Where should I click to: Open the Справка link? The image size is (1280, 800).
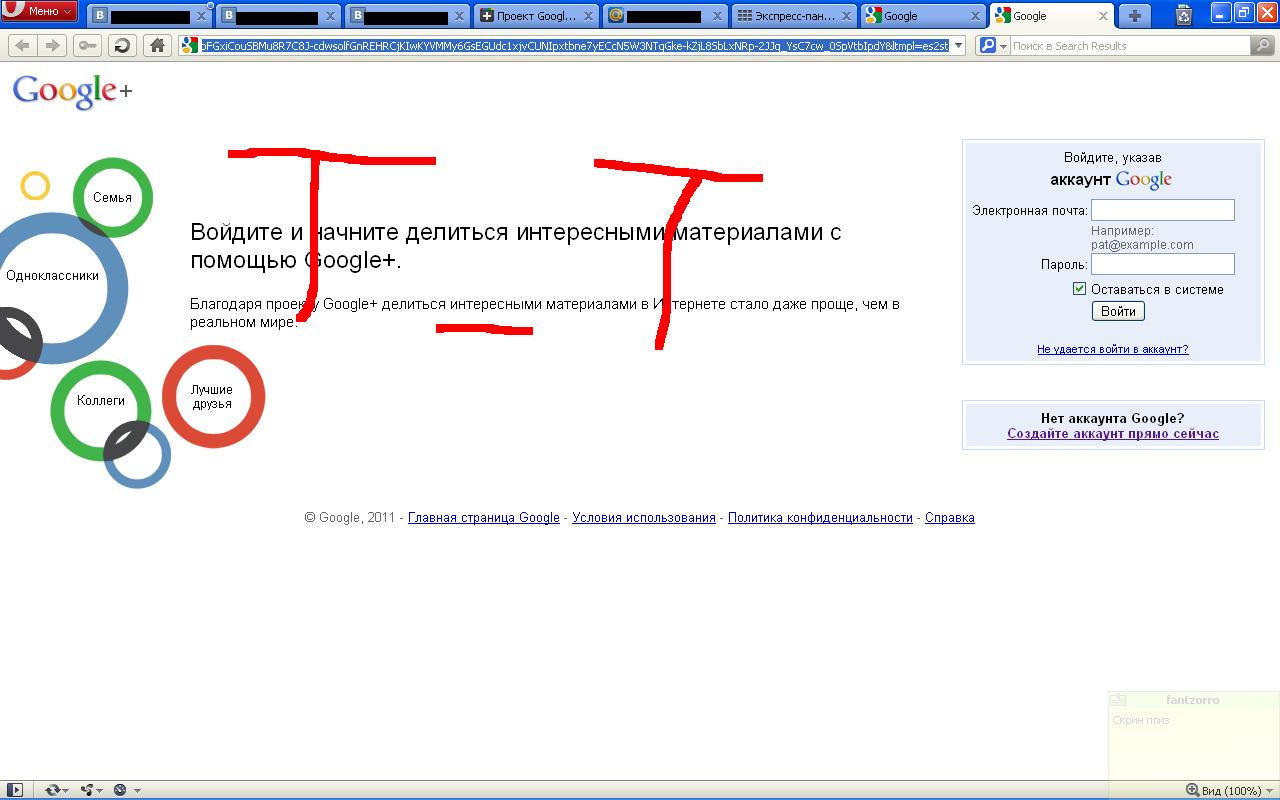point(950,518)
